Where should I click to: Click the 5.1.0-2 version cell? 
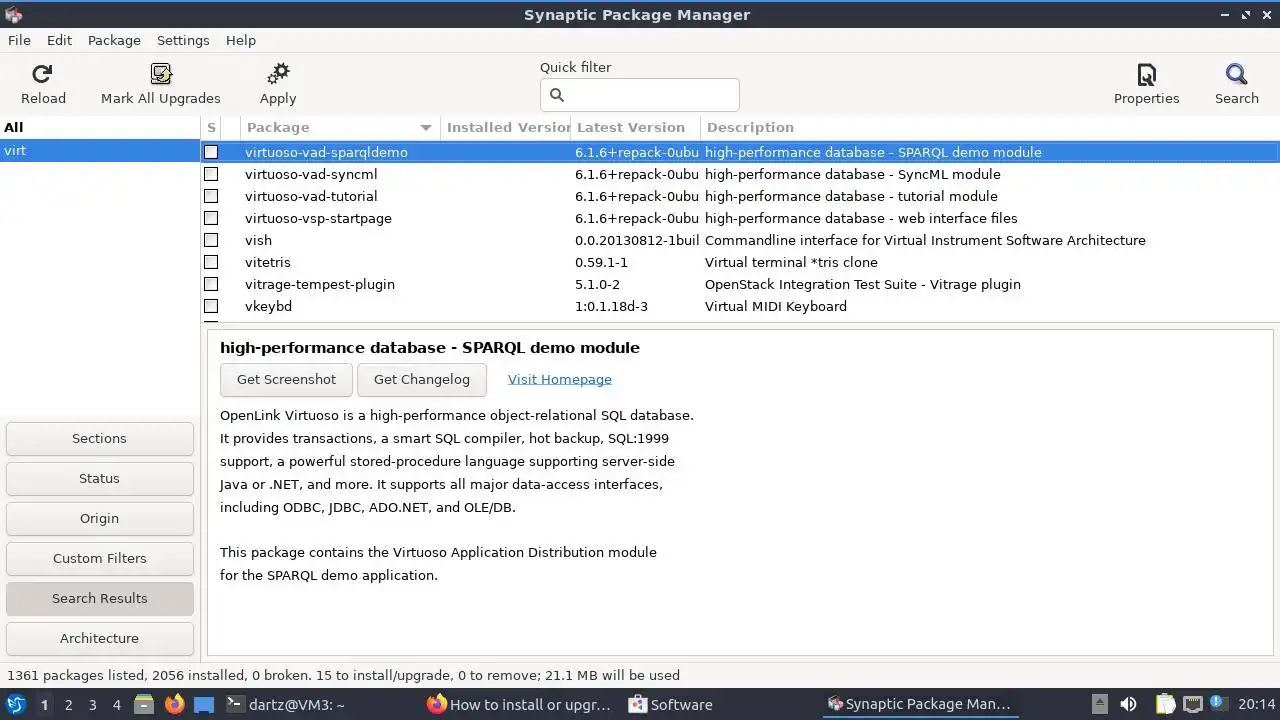coord(597,284)
